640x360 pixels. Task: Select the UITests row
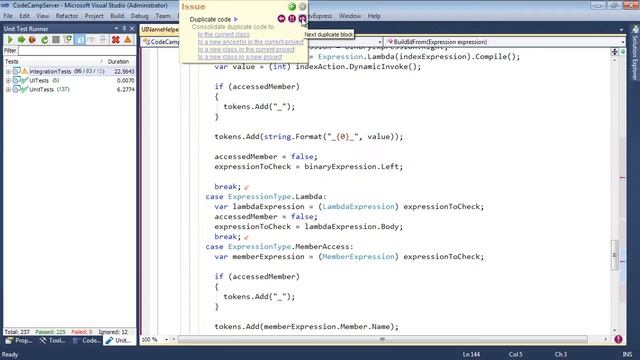[x=69, y=80]
